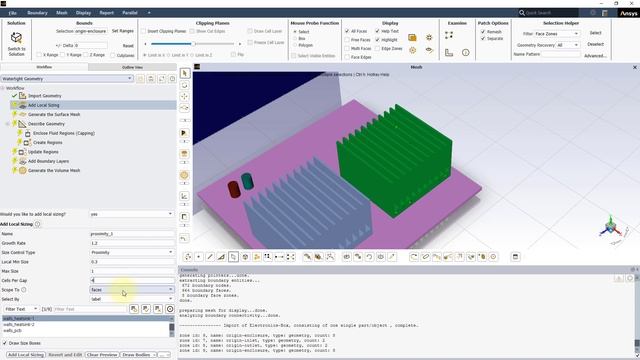Open the Mesh menu

coord(62,13)
